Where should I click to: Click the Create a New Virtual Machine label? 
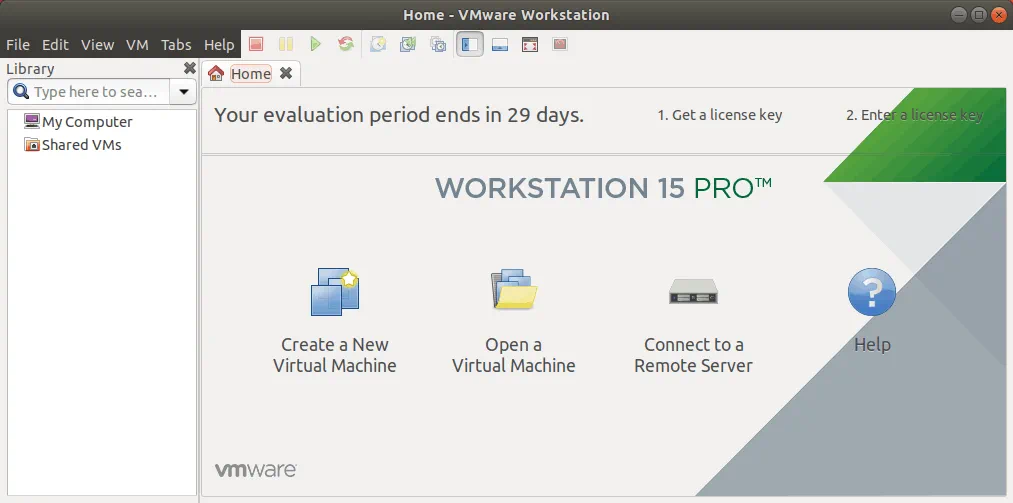[x=335, y=355]
